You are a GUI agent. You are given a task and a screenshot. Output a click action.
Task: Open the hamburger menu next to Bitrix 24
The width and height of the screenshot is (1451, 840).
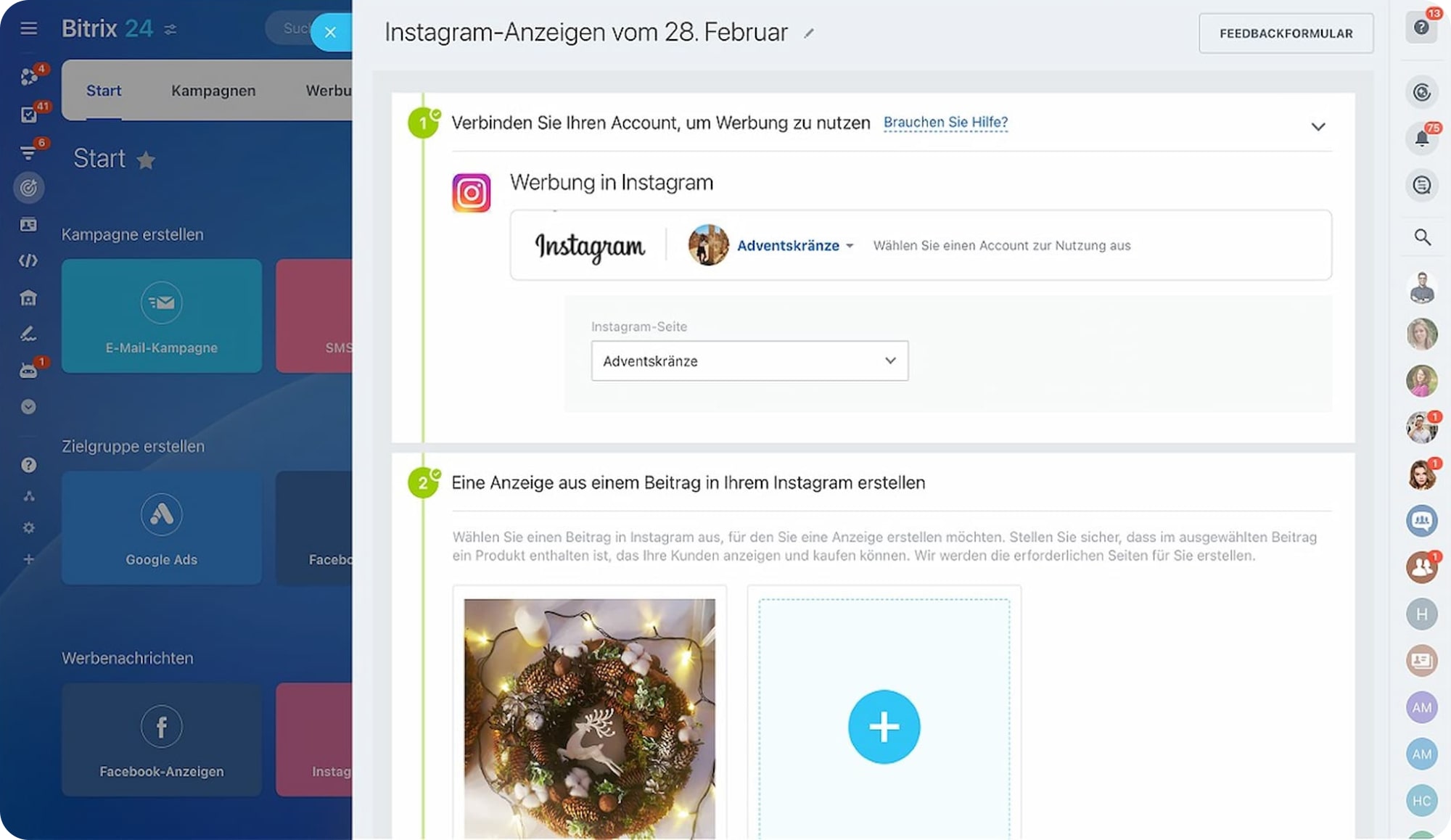point(28,28)
